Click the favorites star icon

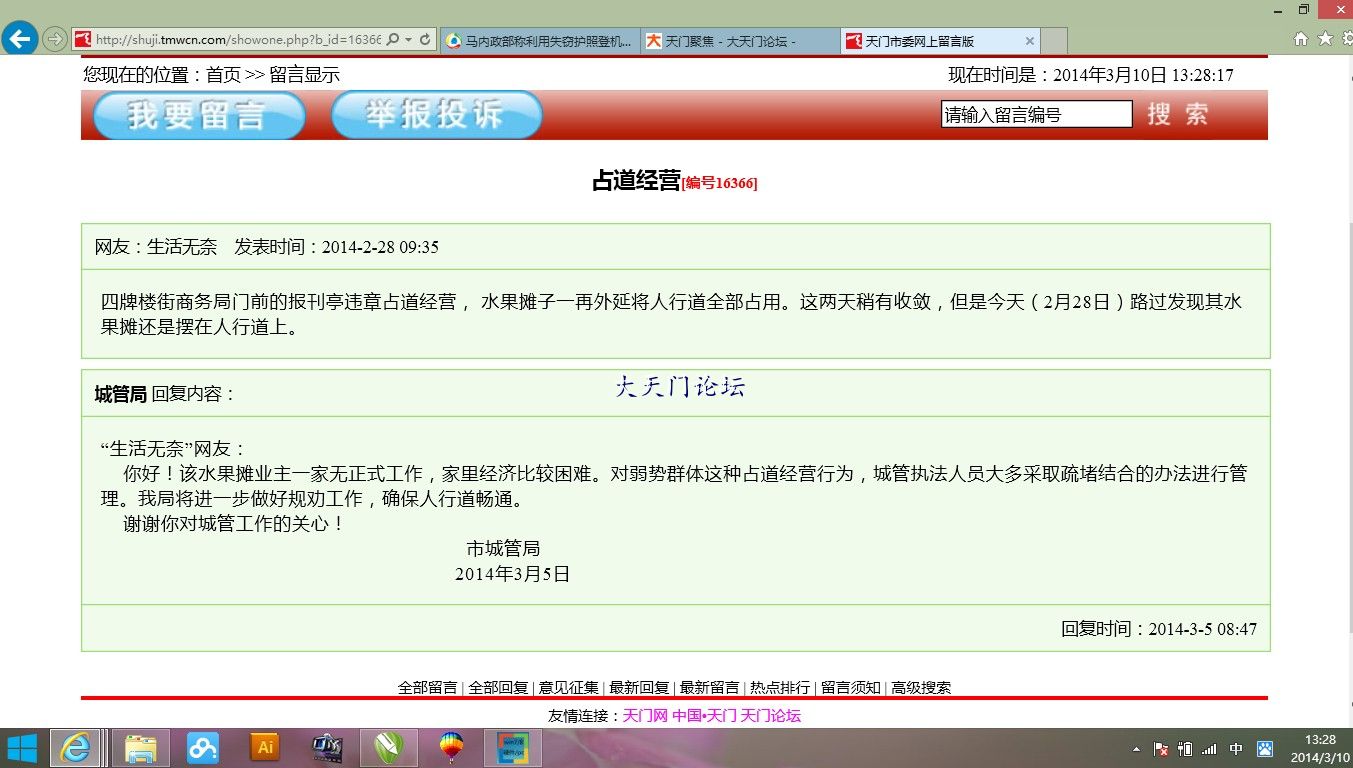1325,39
